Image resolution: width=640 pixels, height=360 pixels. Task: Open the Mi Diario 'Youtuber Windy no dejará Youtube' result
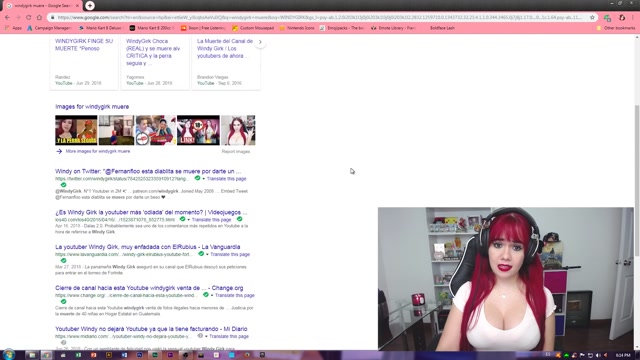pyautogui.click(x=151, y=329)
